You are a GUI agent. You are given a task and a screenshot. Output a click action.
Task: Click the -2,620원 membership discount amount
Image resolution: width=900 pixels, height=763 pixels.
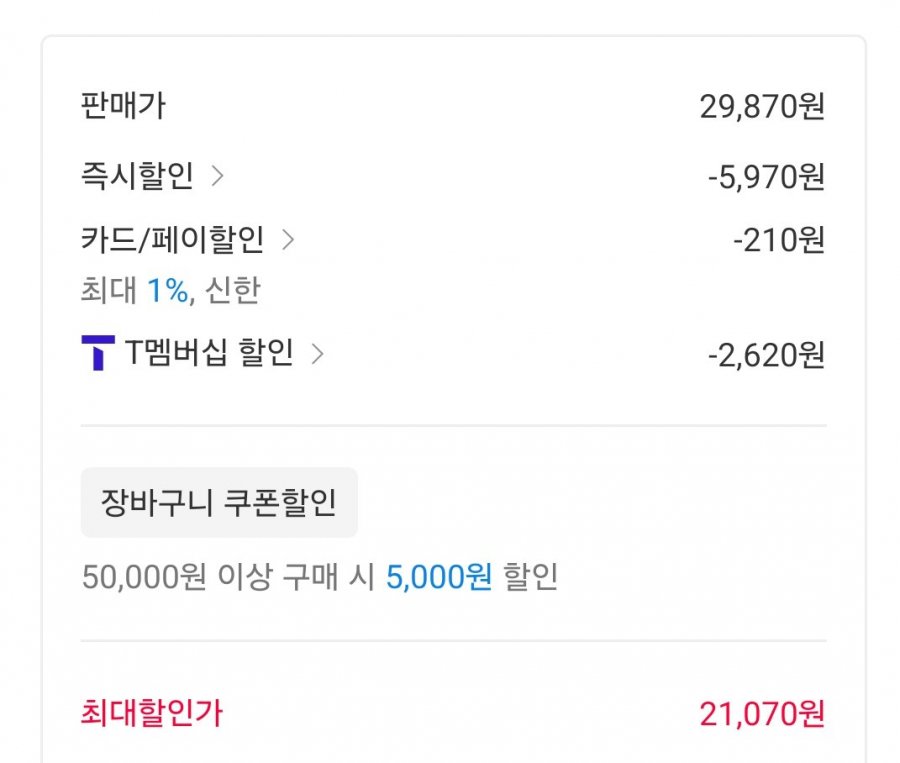766,355
